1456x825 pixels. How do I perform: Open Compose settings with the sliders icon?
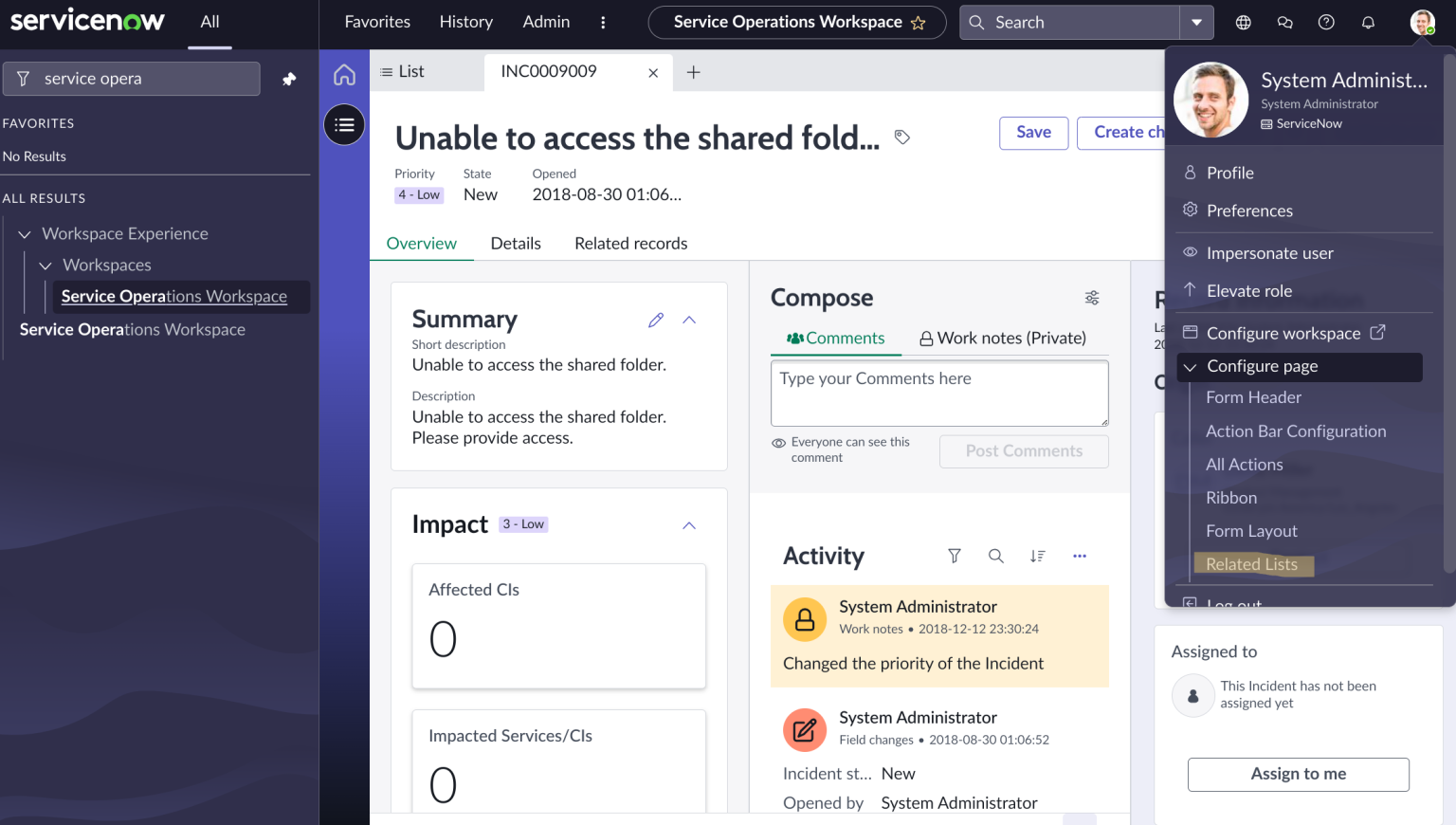[x=1091, y=297]
